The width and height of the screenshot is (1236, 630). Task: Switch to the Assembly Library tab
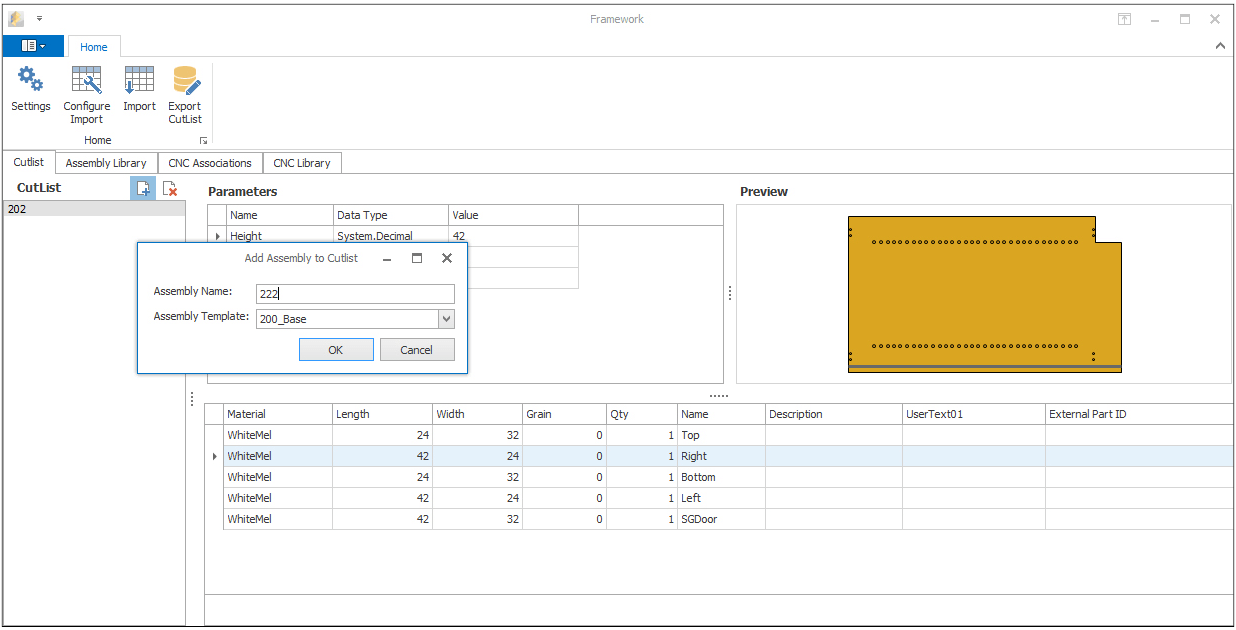click(106, 163)
